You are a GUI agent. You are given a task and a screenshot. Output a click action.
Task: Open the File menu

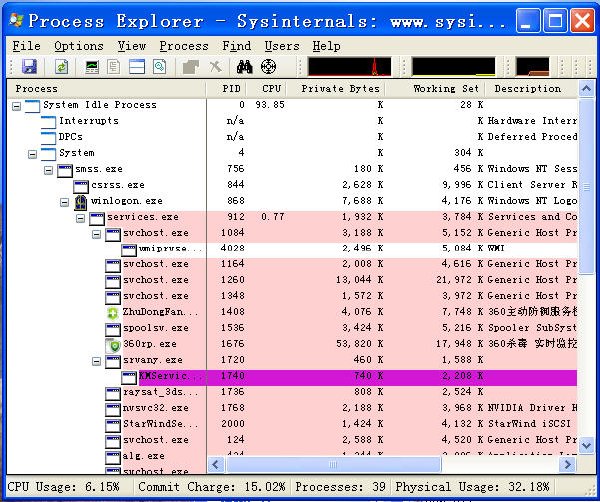click(26, 46)
